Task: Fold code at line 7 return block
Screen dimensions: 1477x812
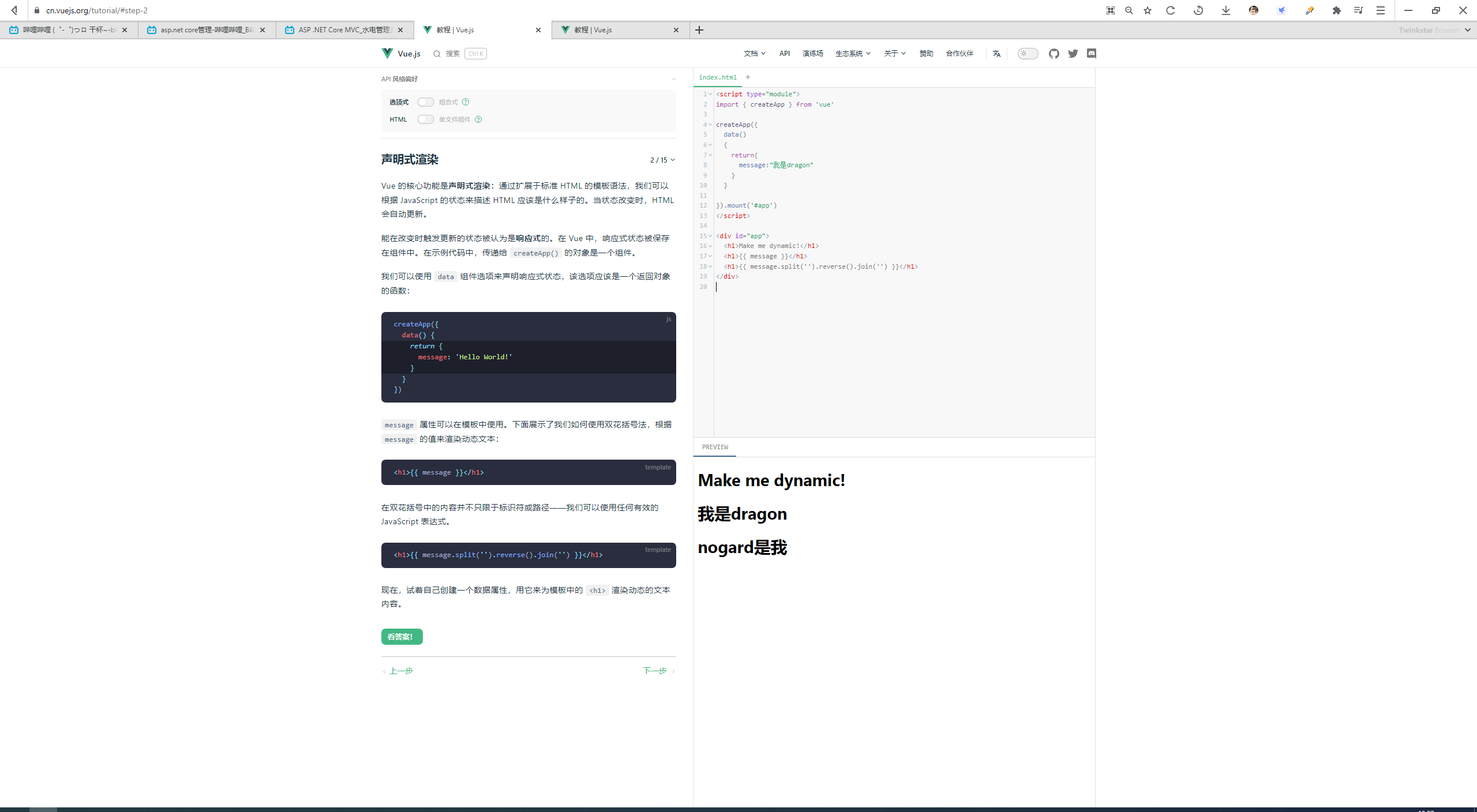Action: click(710, 155)
